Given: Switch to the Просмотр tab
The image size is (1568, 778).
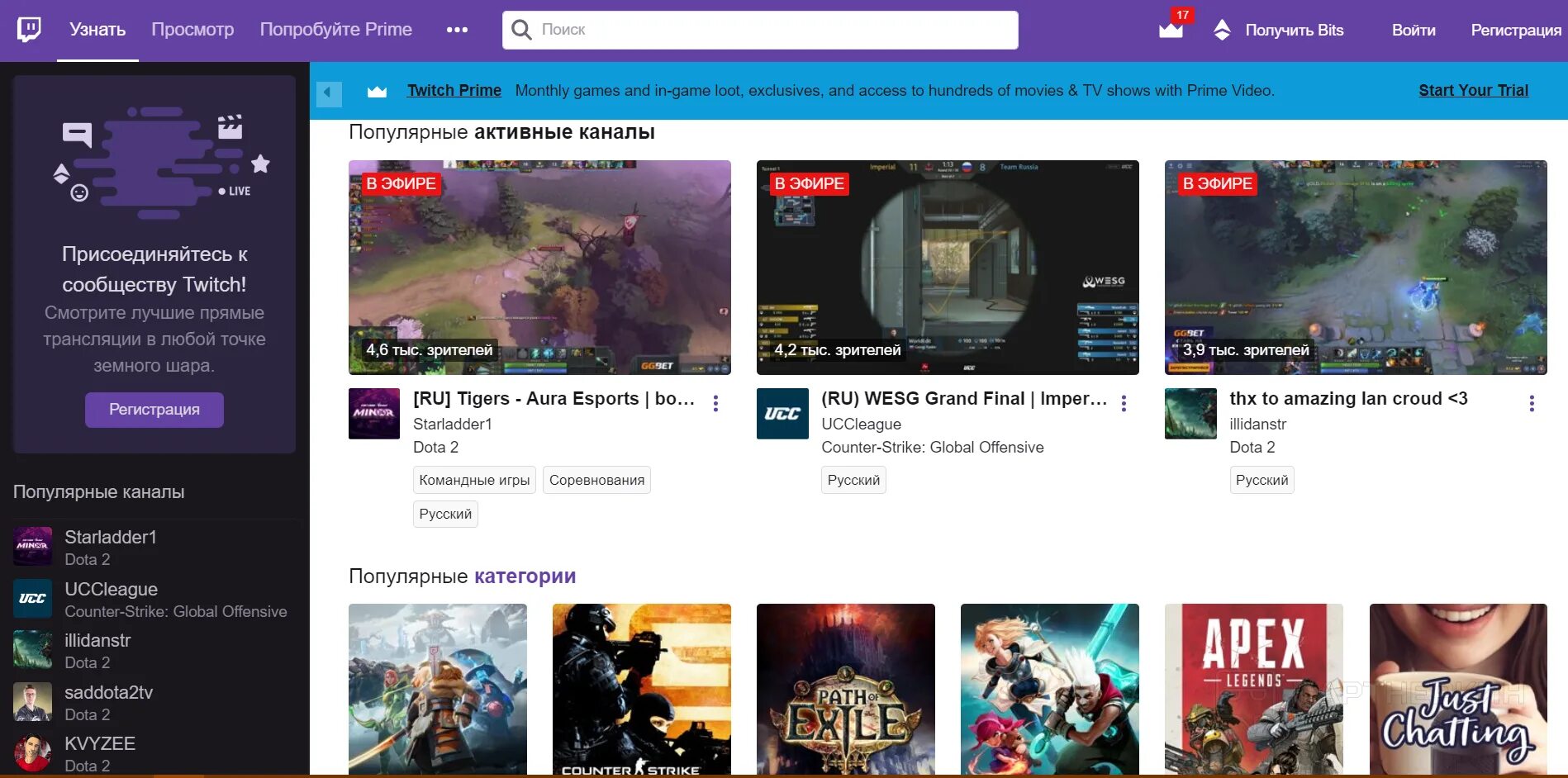Looking at the screenshot, I should [x=192, y=30].
